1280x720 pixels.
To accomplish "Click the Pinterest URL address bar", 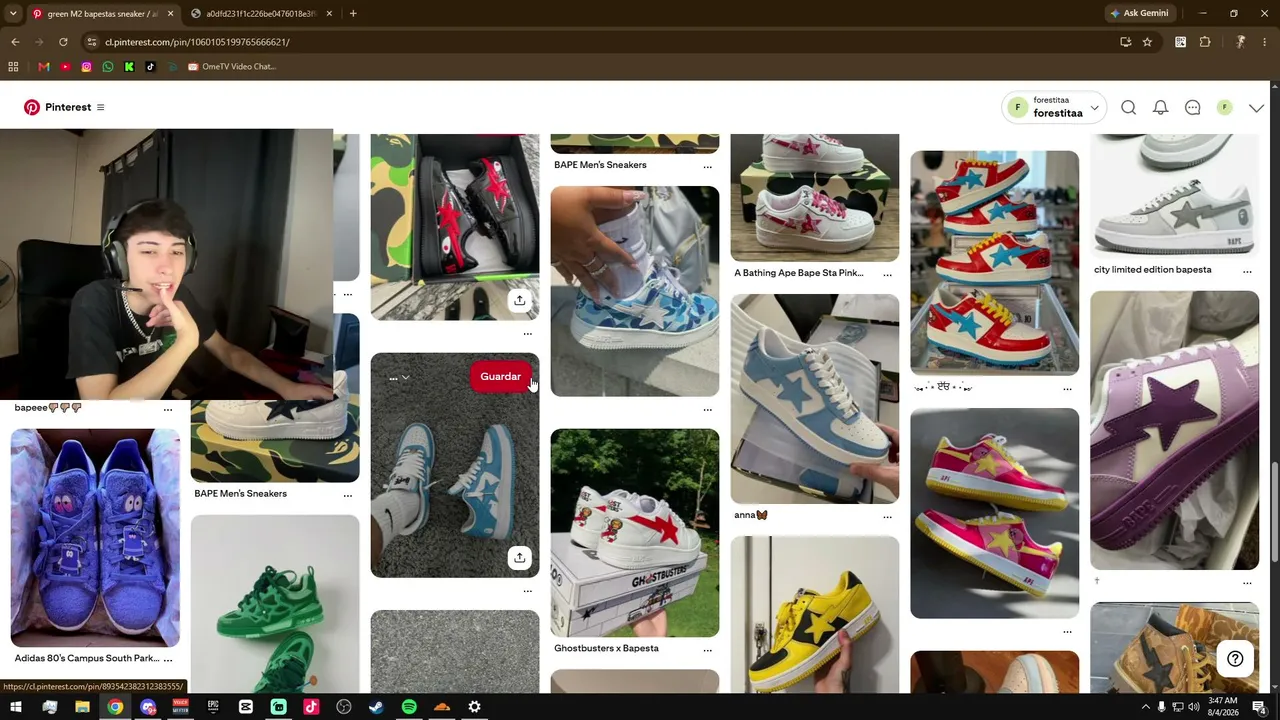I will (x=600, y=42).
